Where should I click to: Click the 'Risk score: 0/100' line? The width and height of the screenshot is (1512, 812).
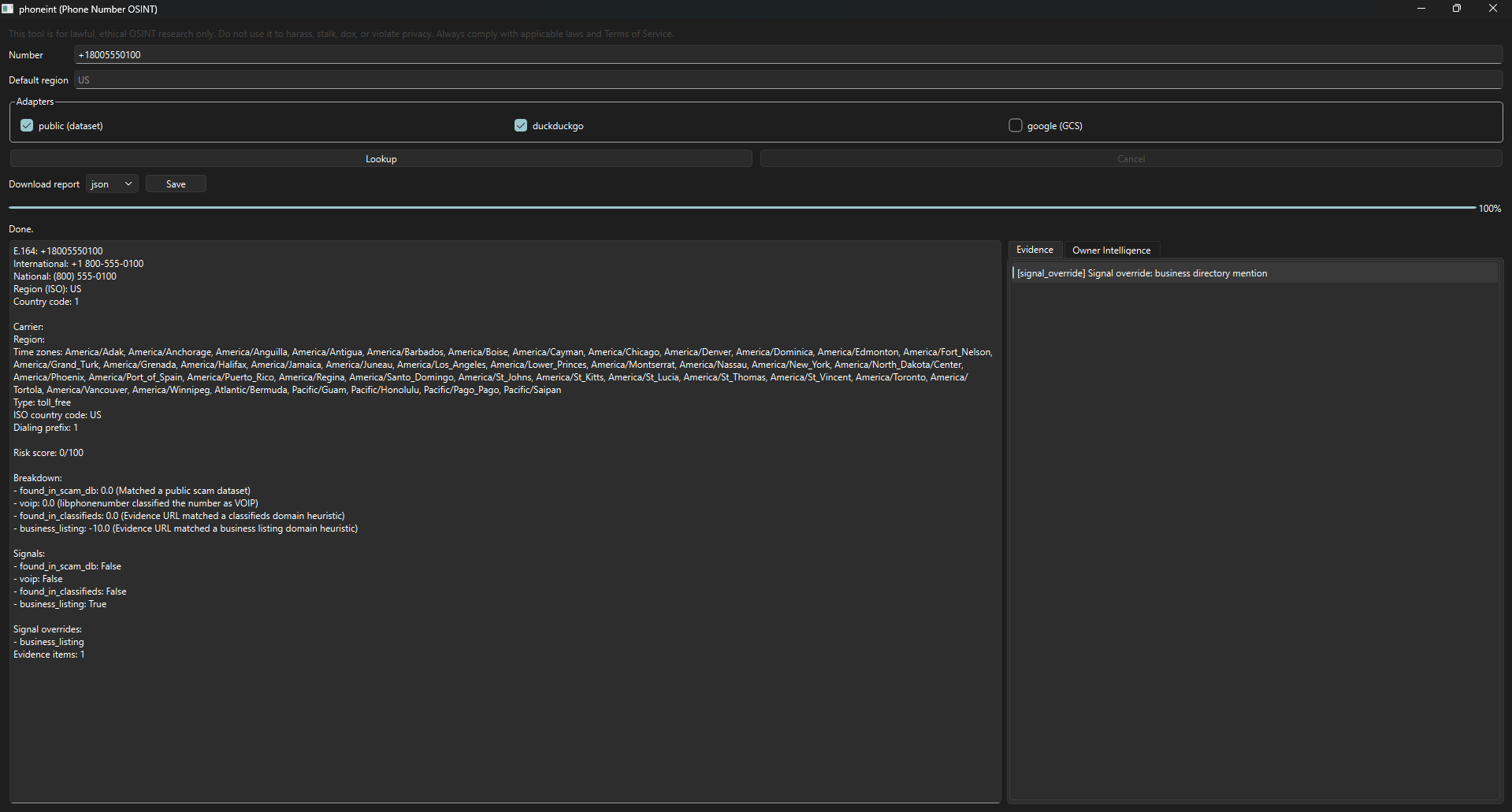[48, 453]
